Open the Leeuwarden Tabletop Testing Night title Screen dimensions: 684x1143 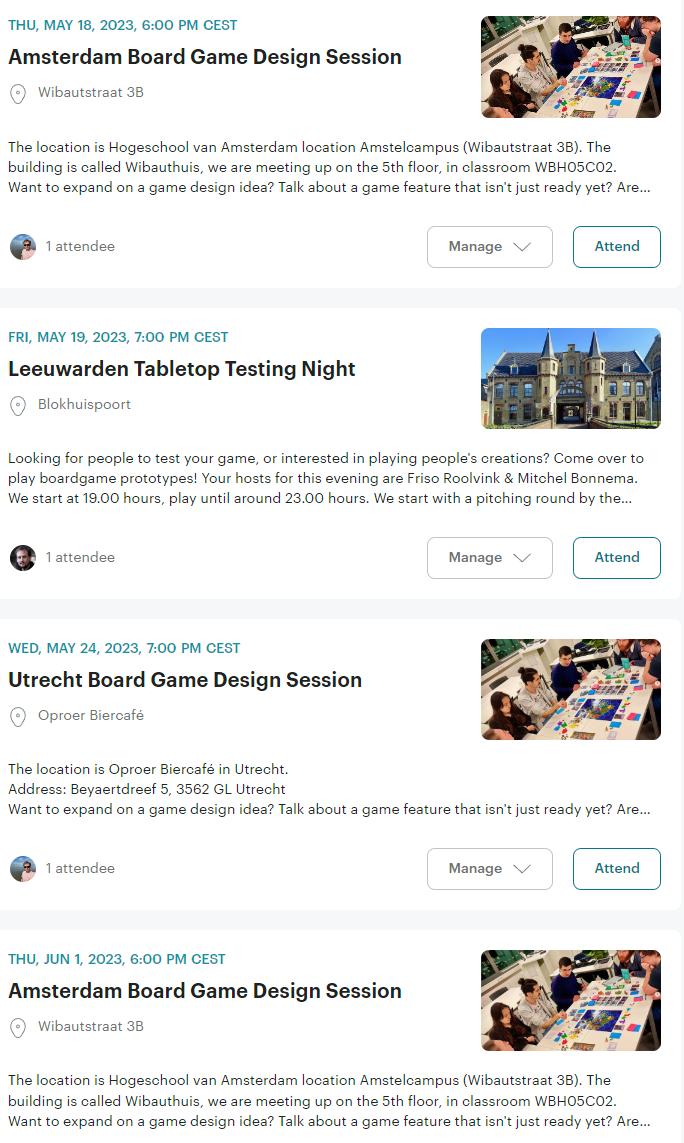click(x=182, y=369)
